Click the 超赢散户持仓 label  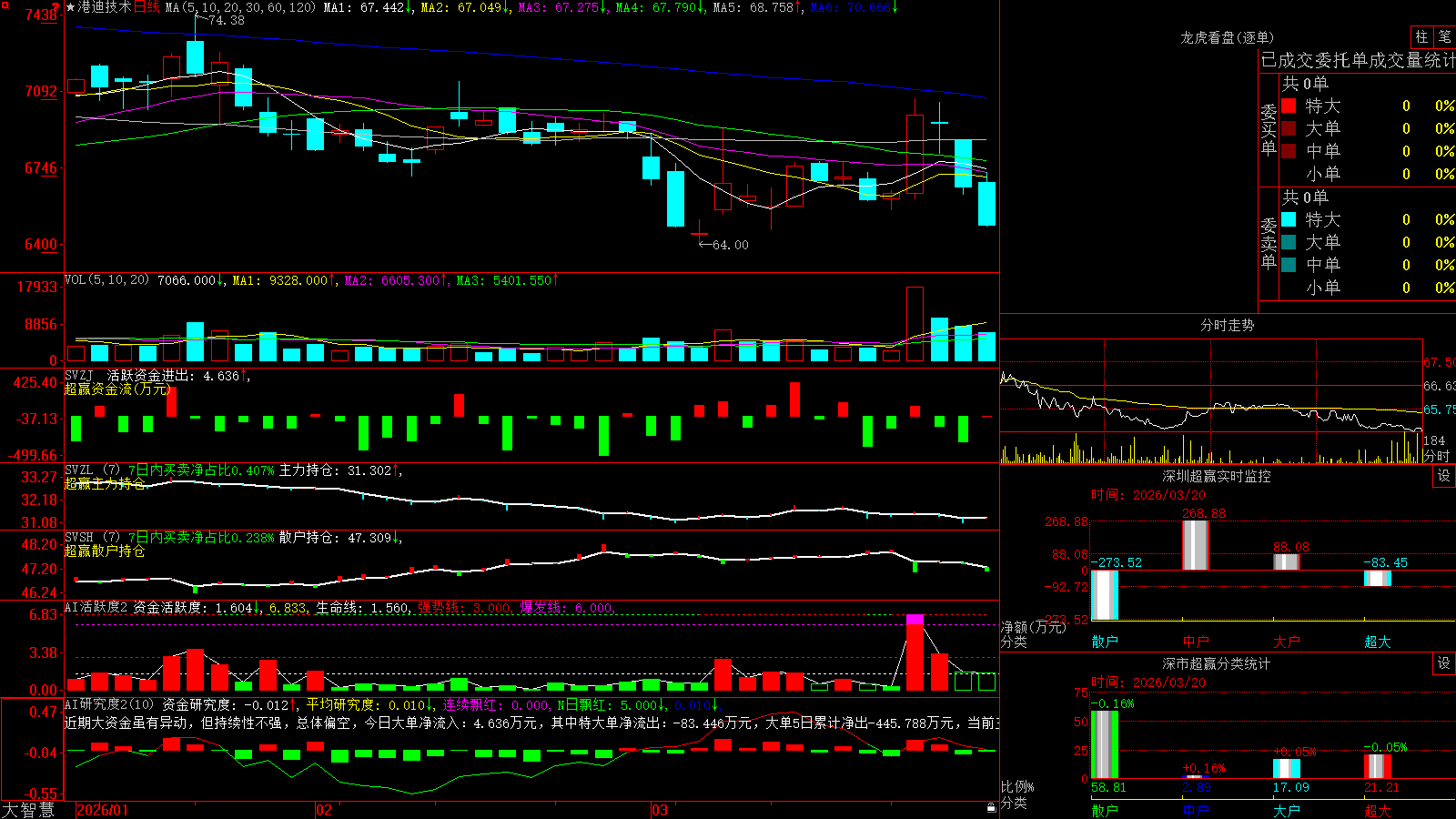click(x=105, y=551)
